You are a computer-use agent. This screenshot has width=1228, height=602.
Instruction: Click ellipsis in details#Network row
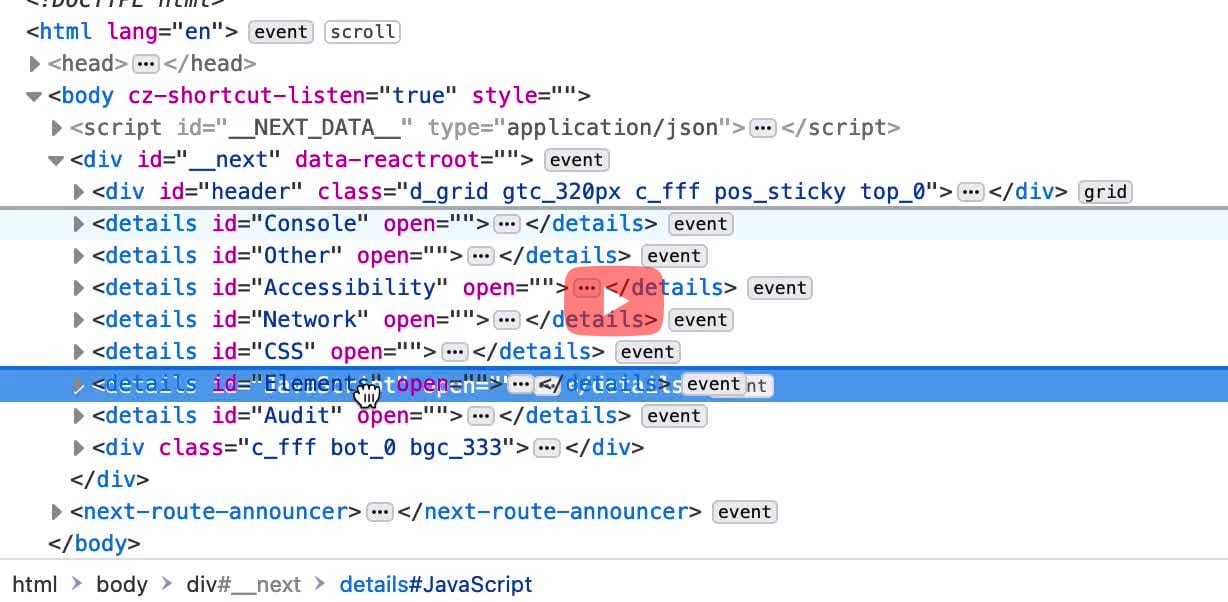point(508,320)
